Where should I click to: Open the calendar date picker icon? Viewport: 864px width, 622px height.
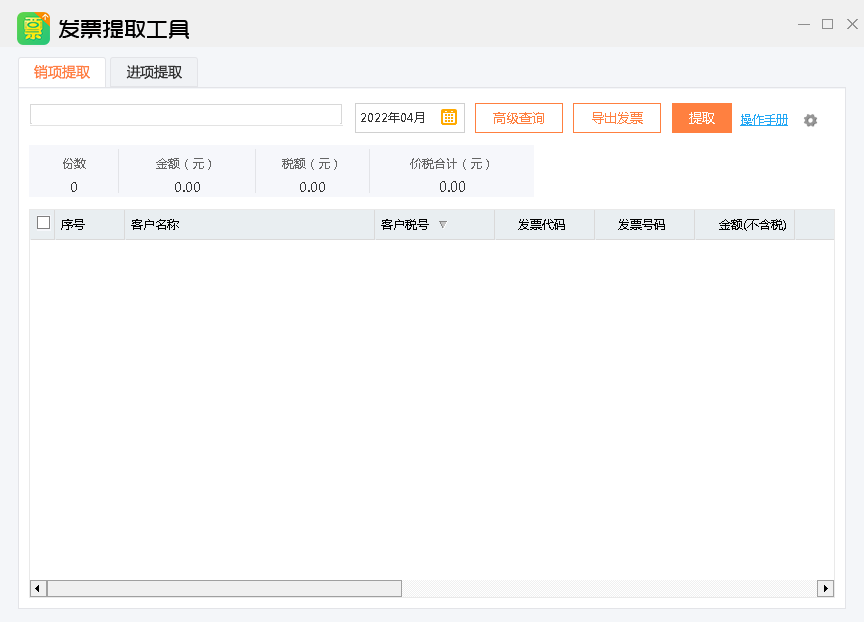(449, 117)
